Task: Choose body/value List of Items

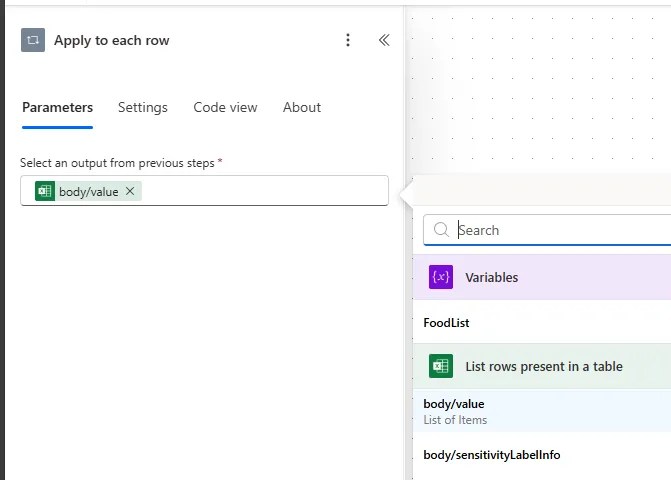Action: (454, 410)
